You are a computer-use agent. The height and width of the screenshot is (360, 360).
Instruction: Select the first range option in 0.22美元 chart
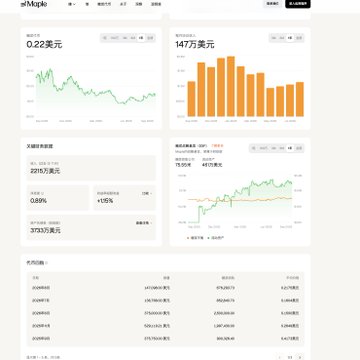(x=105, y=38)
